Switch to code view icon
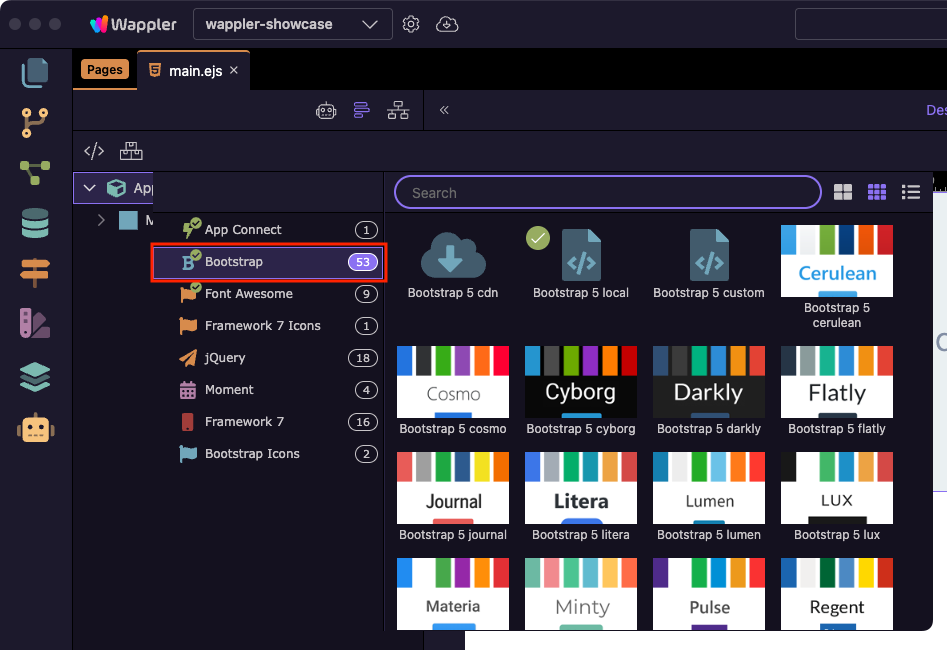 [94, 151]
